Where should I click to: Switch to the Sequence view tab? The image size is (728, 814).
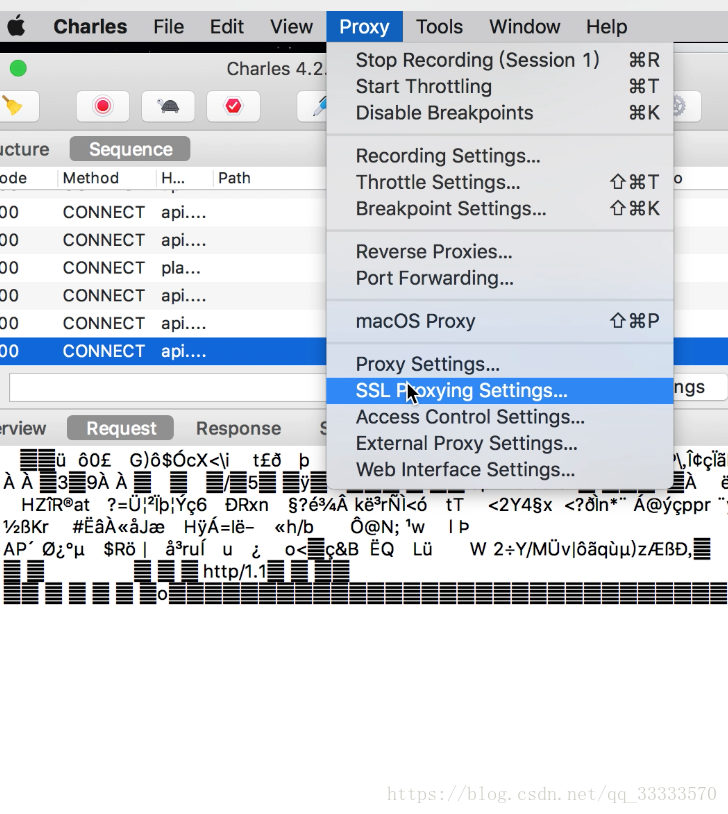(130, 150)
